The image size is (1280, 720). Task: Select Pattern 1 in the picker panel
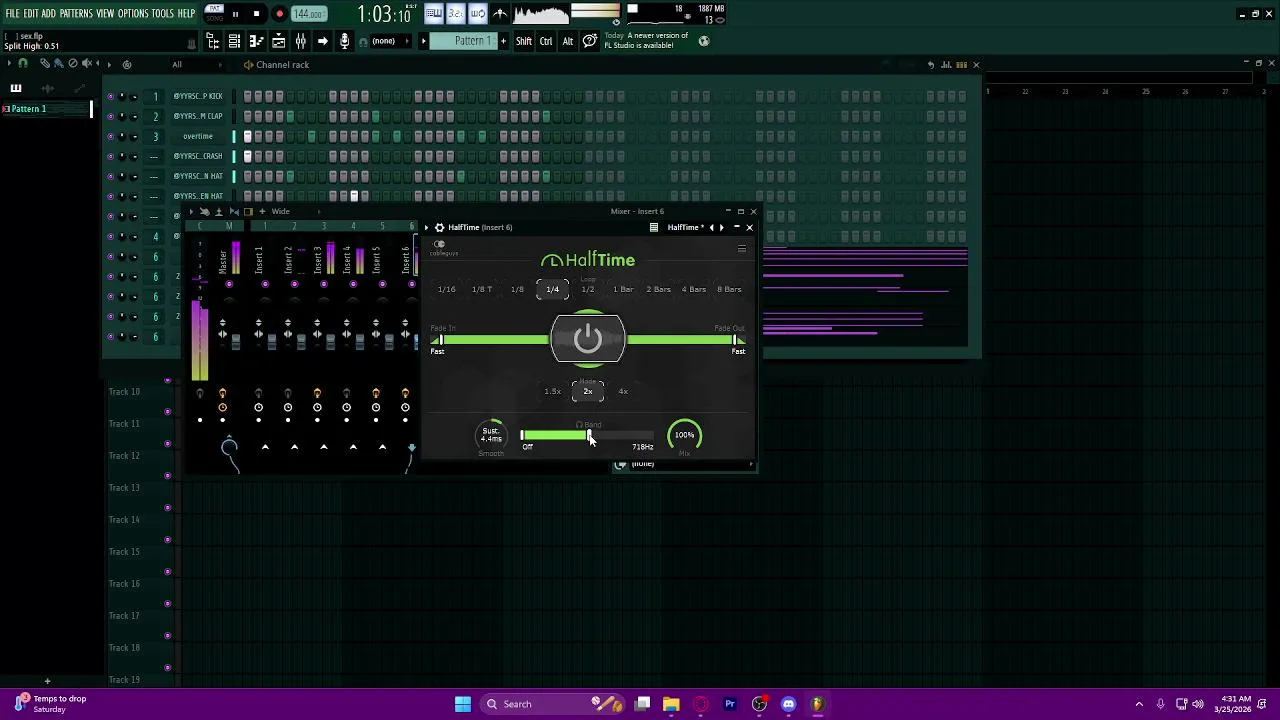46,108
